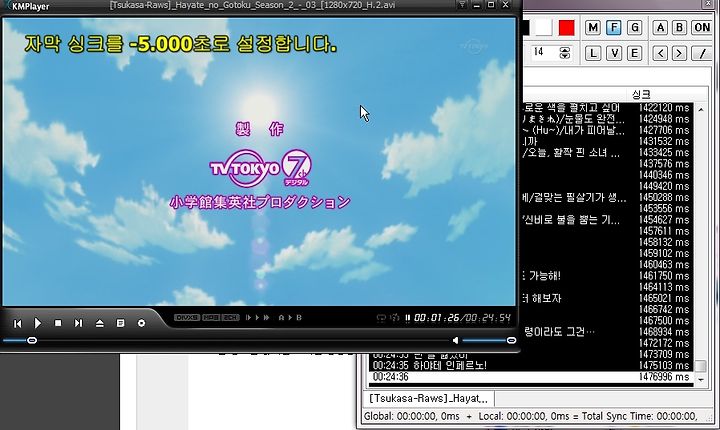Click the Local sync time in status bar

(x=524, y=416)
